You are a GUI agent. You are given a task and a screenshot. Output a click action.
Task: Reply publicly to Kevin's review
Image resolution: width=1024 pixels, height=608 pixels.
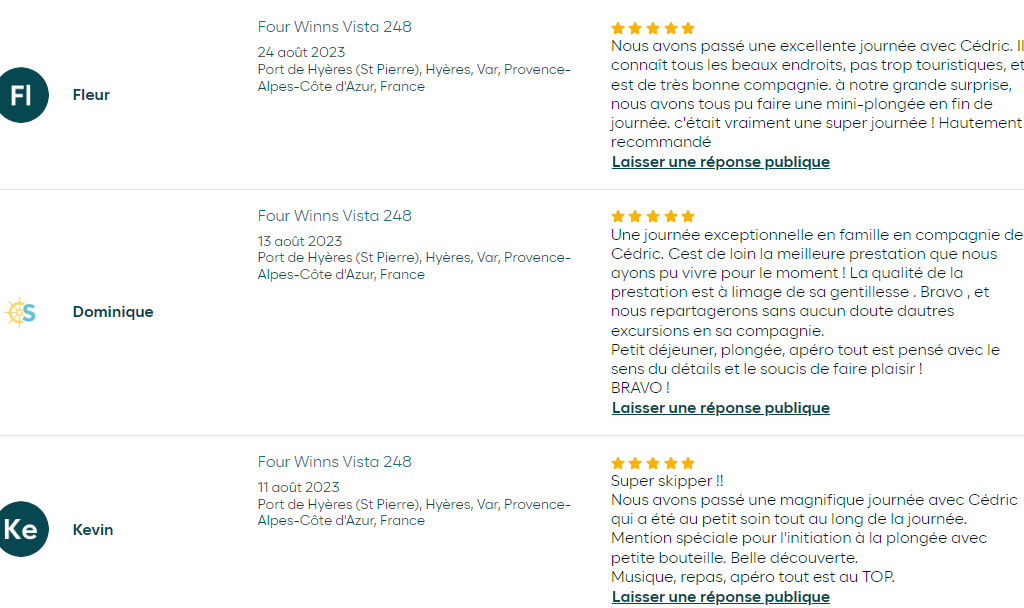(720, 597)
